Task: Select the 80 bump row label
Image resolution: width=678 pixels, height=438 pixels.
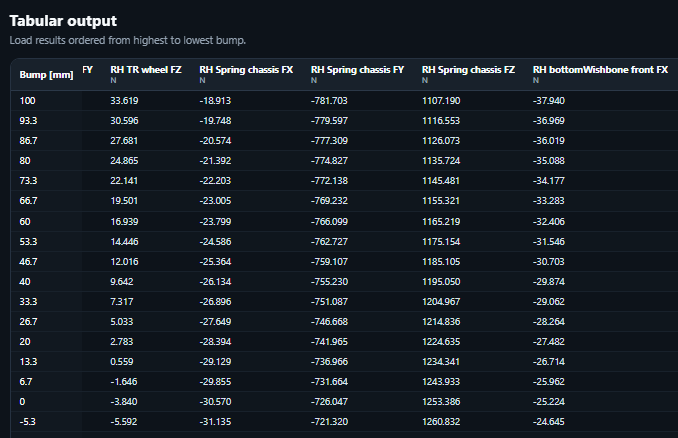Action: click(x=25, y=161)
